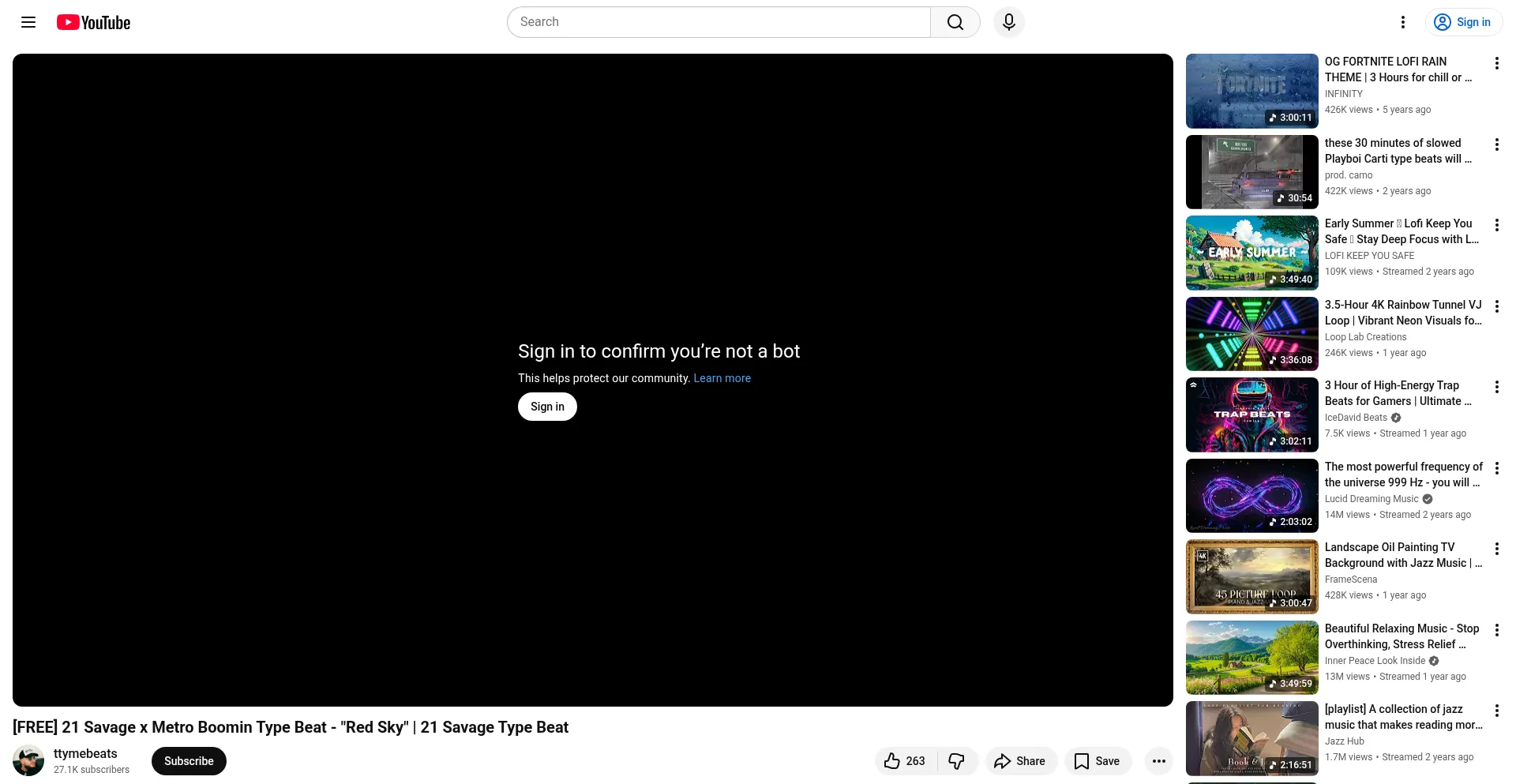
Task: Open title '3.5-Hour 4K Rainbow Tunnel VJ Loop'
Action: [1403, 313]
